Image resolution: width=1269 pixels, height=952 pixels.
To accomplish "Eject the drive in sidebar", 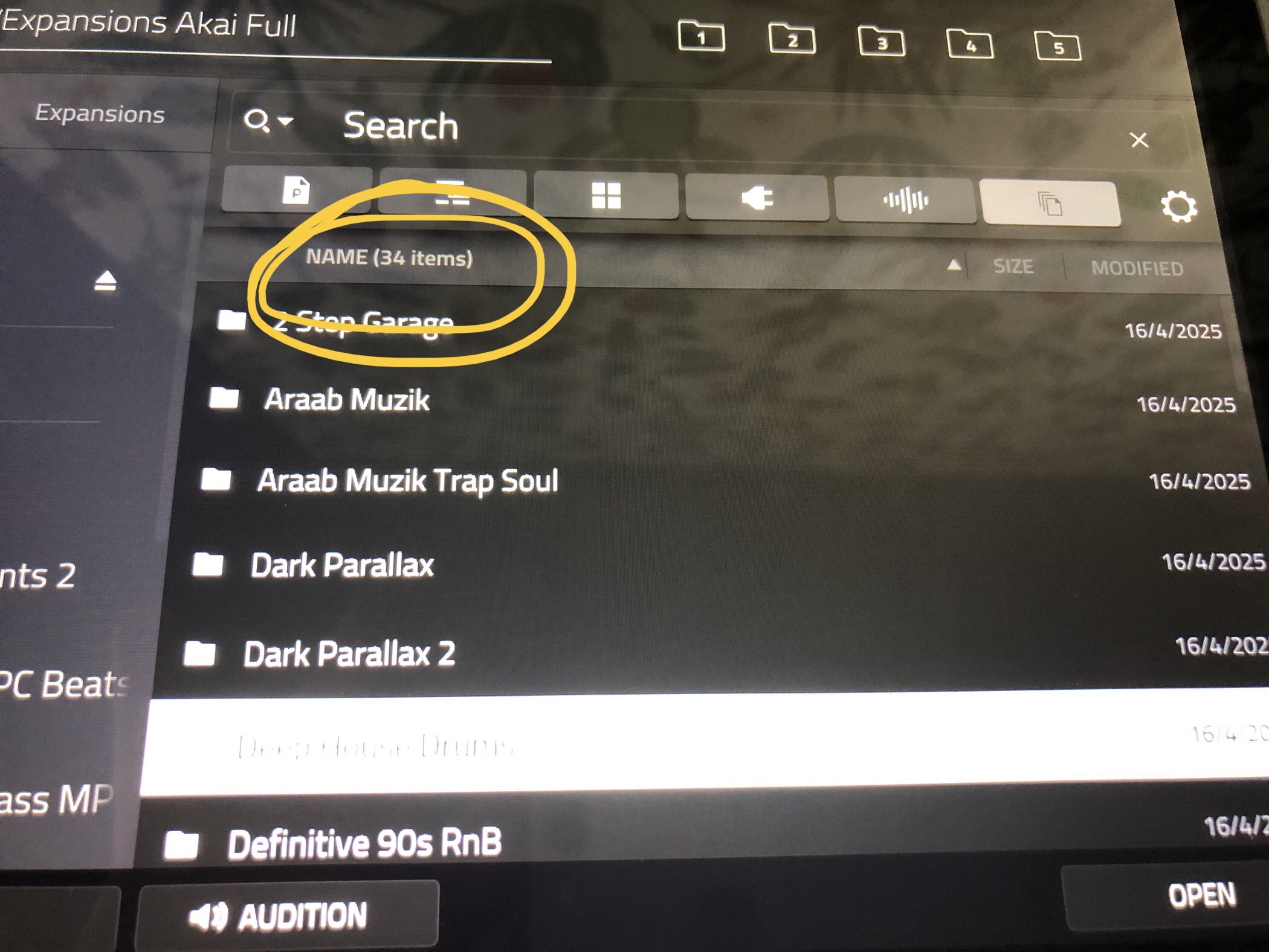I will tap(105, 281).
